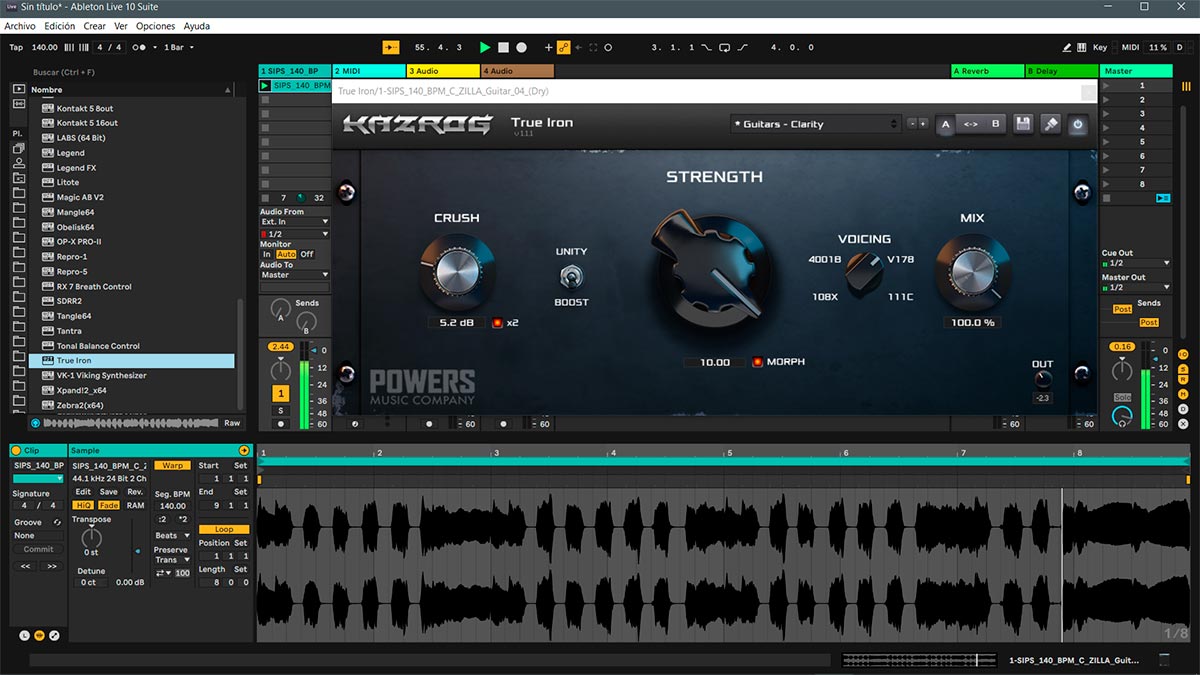The image size is (1200, 675).
Task: Open the clip color dropdown
Action: point(38,479)
